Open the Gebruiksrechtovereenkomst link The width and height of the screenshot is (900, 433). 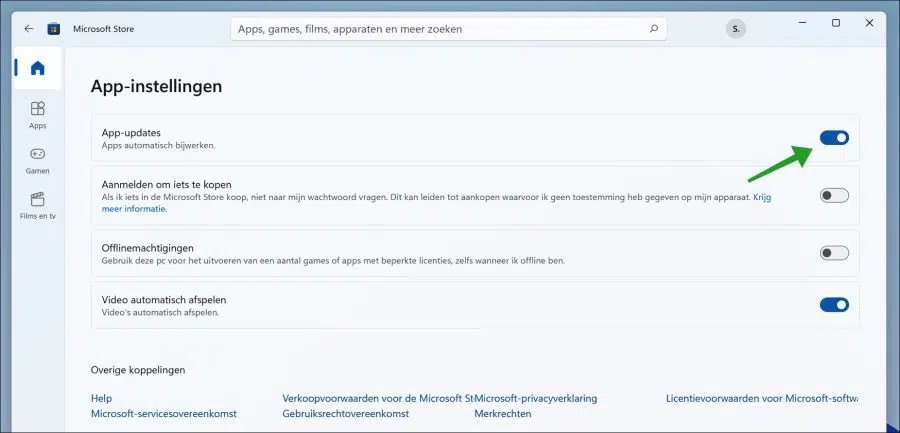click(346, 413)
